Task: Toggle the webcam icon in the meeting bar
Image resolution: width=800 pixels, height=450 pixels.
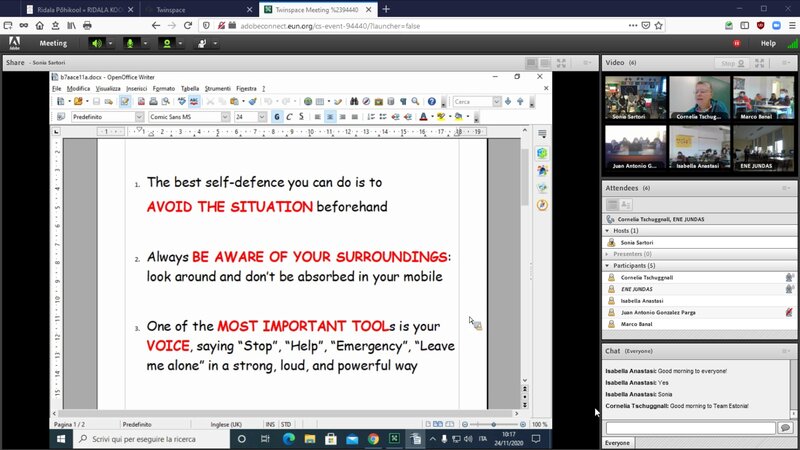Action: click(x=166, y=43)
